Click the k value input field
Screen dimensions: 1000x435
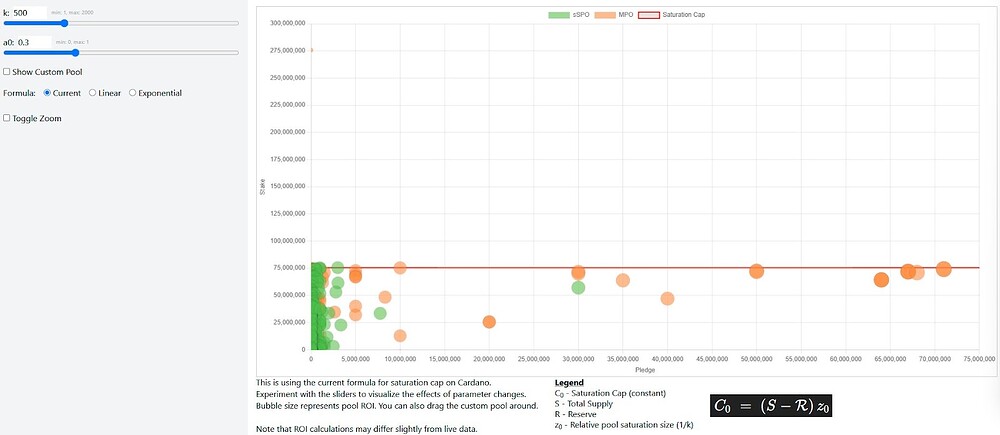[x=29, y=12]
